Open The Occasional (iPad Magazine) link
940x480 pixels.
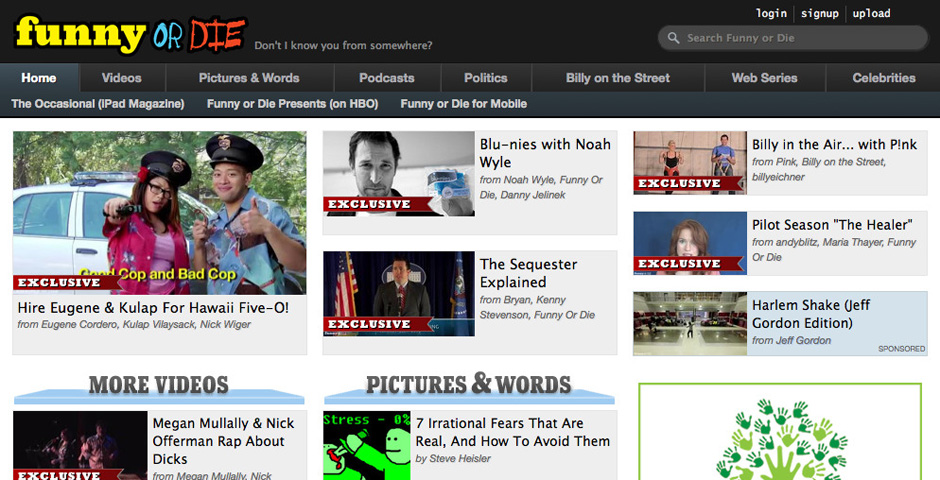tap(98, 104)
